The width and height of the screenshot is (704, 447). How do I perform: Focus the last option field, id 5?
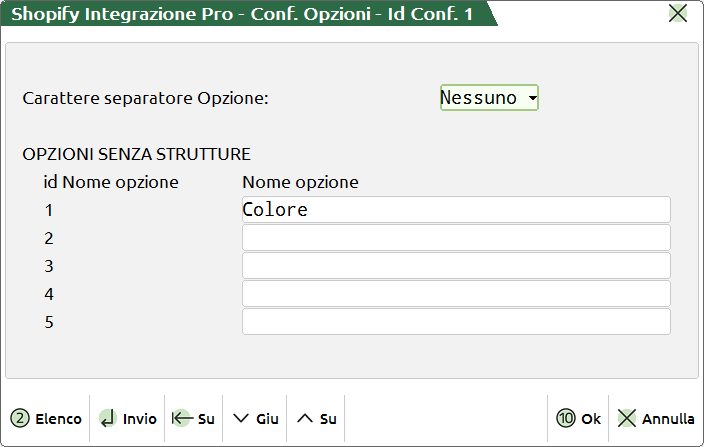click(x=456, y=322)
